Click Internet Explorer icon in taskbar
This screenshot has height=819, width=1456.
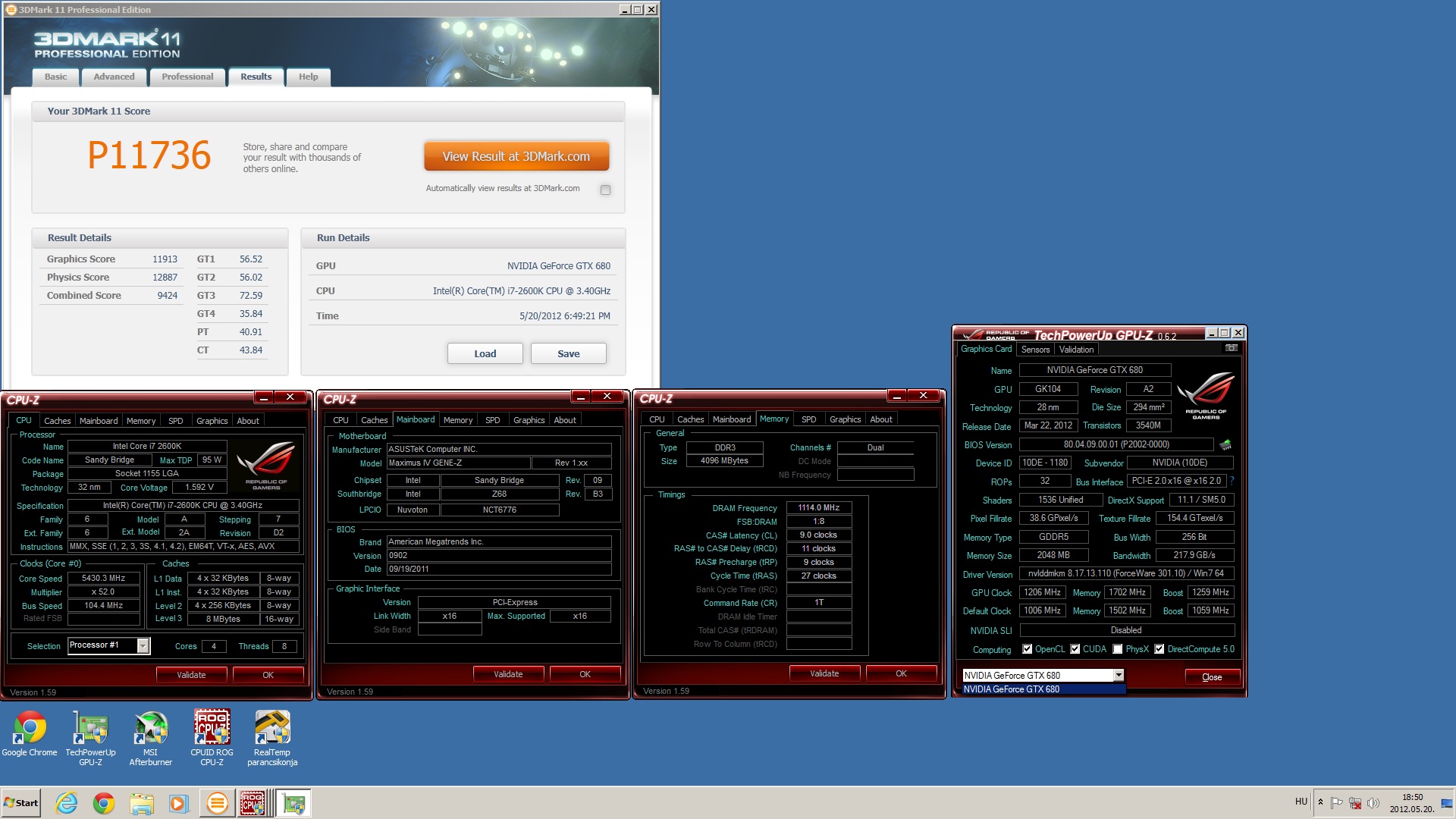click(x=67, y=803)
